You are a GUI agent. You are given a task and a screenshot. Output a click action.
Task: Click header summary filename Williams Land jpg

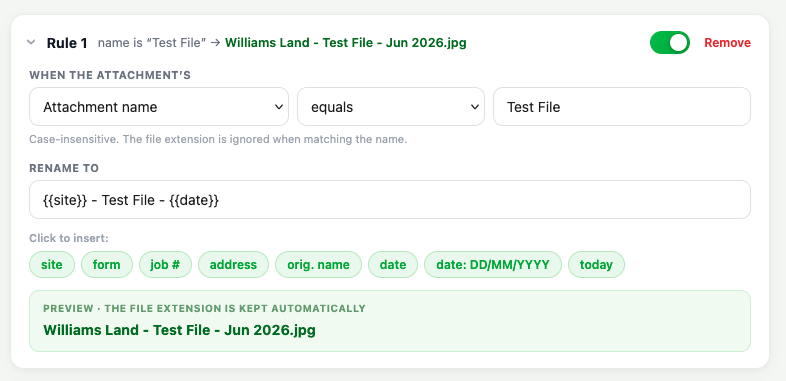pyautogui.click(x=346, y=43)
